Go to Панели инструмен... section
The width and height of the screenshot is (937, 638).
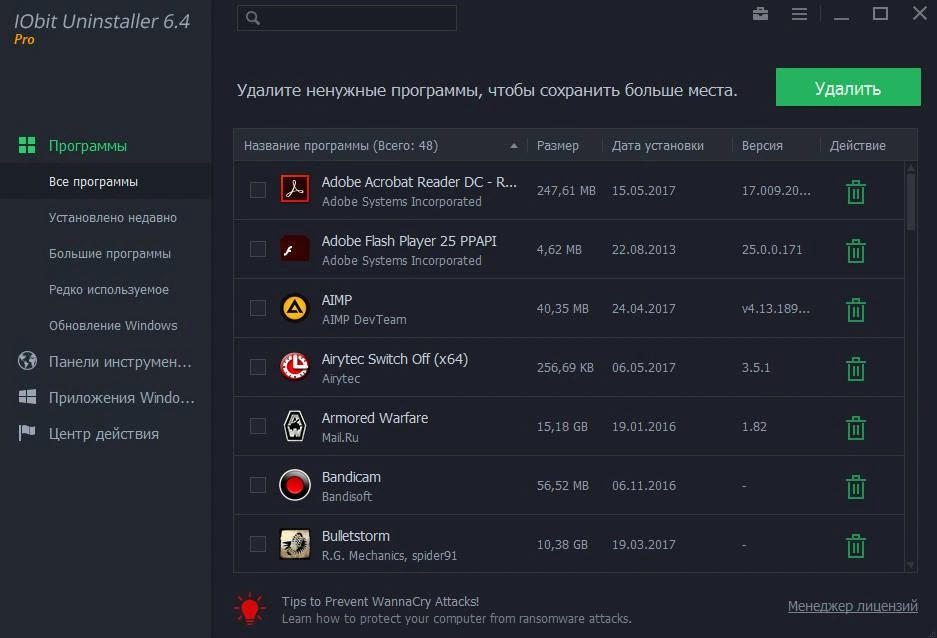[120, 361]
